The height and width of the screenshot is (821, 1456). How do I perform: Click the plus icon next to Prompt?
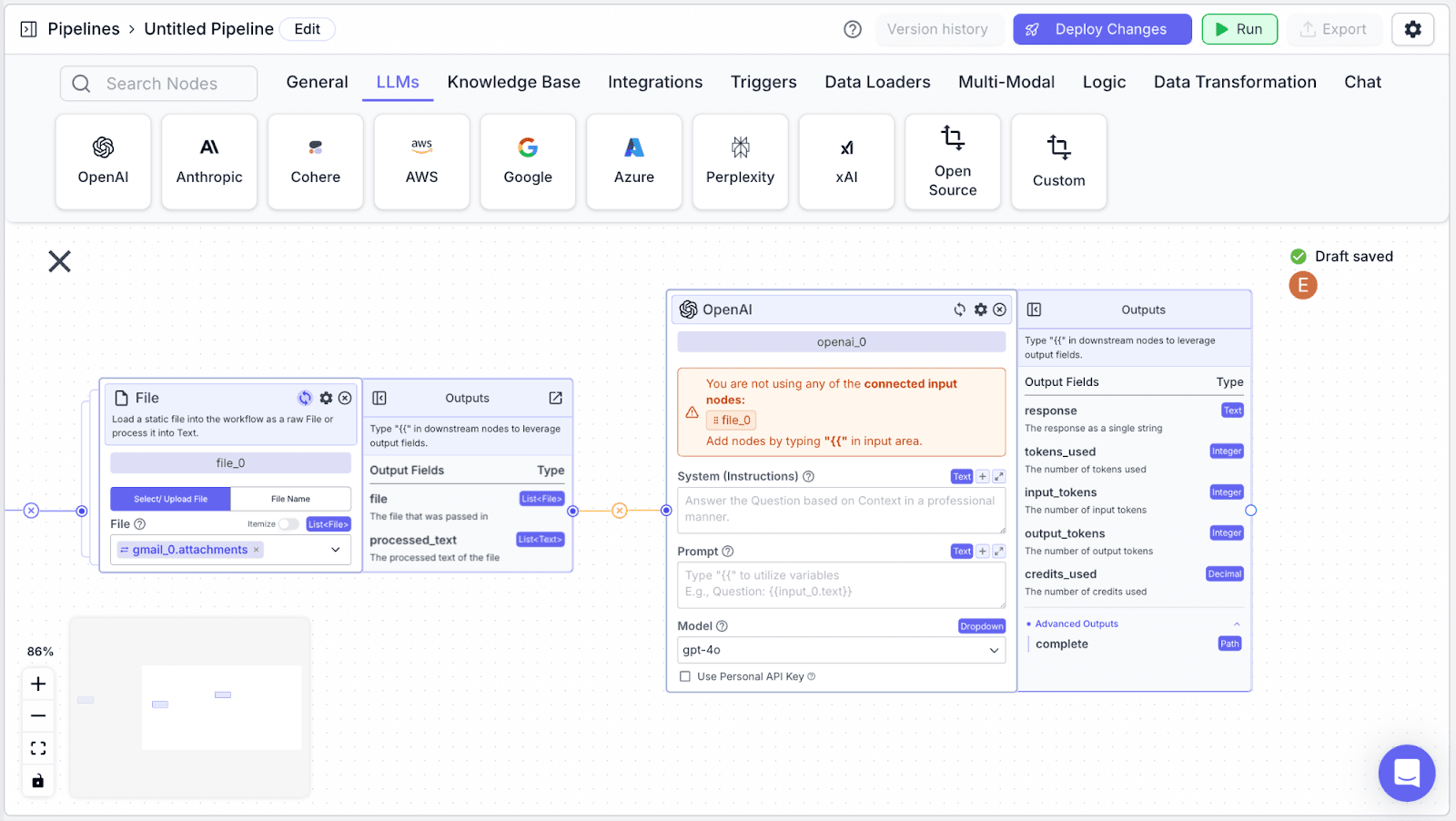[x=982, y=552]
